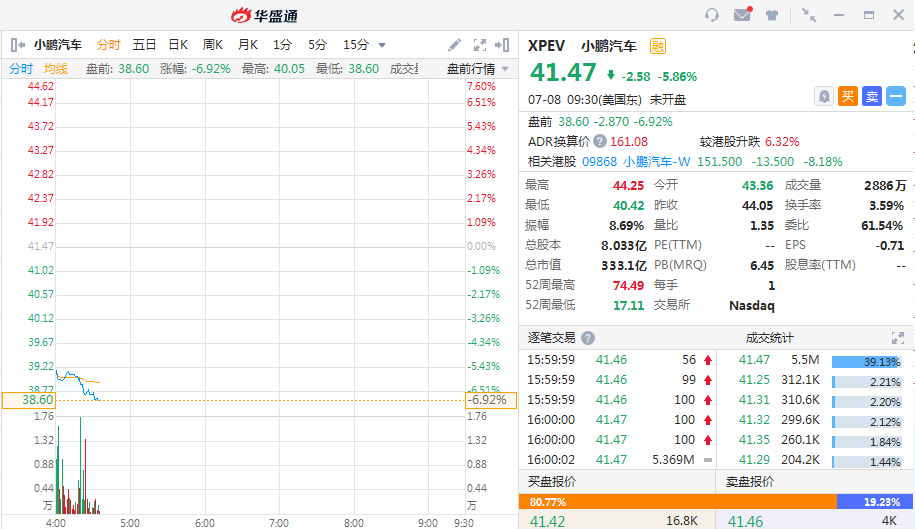Image resolution: width=915 pixels, height=529 pixels.
Task: Open customer service headset icon
Action: coord(711,15)
